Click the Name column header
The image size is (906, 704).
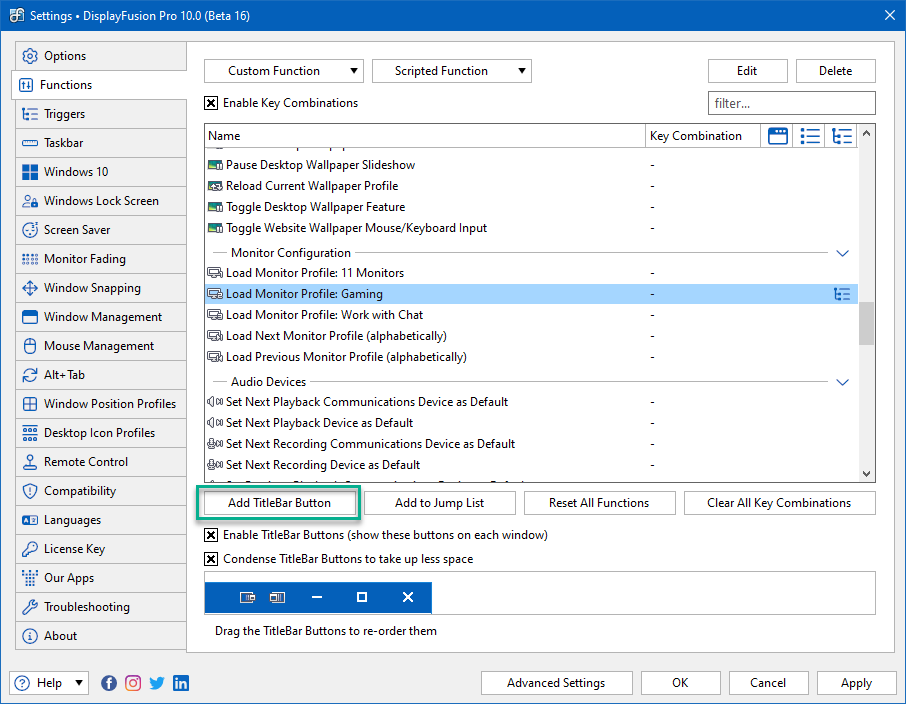pyautogui.click(x=425, y=136)
